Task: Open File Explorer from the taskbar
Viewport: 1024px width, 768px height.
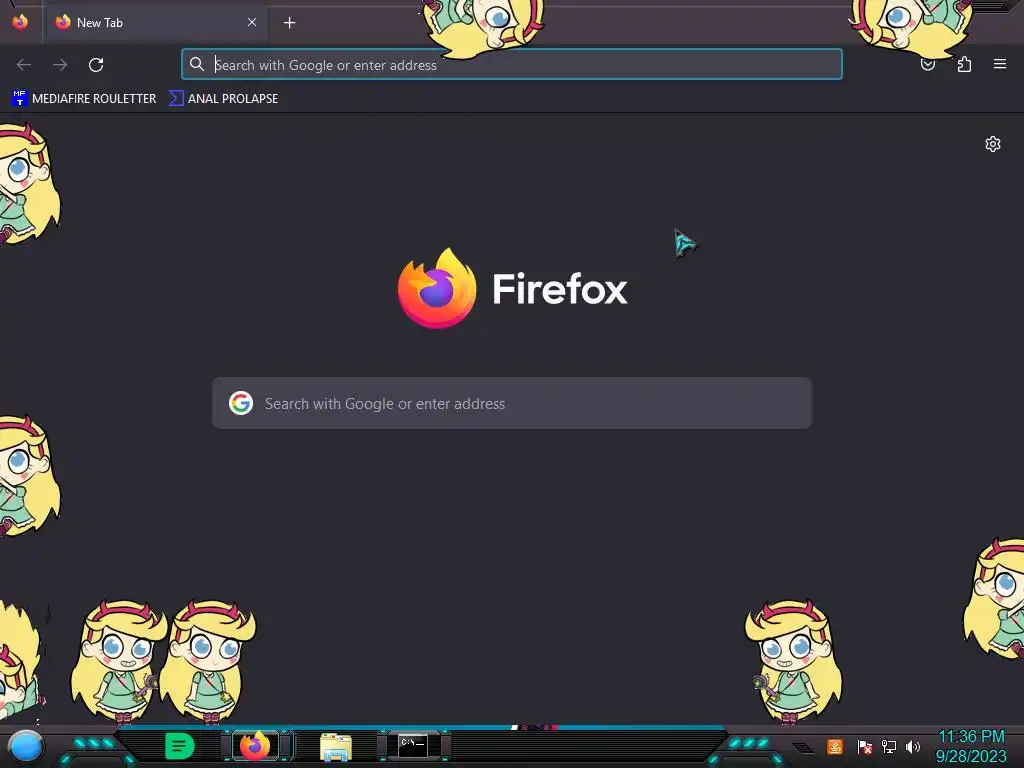Action: tap(336, 746)
